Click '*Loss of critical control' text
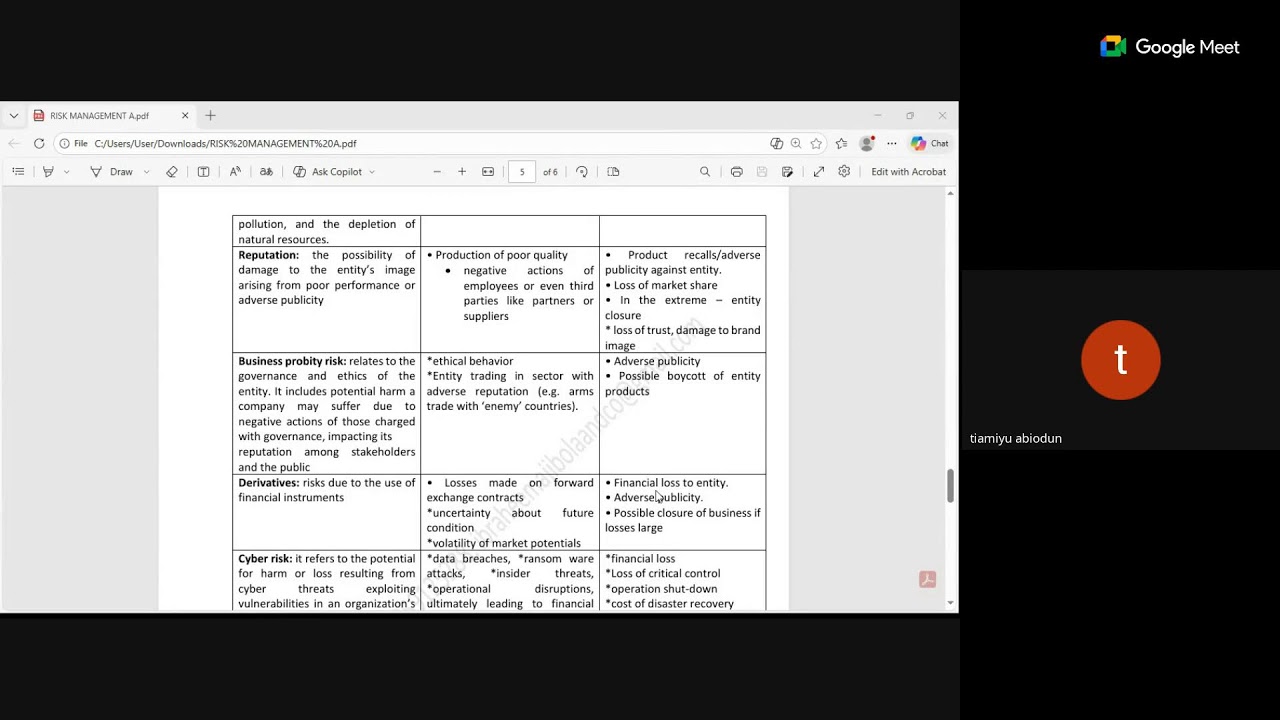This screenshot has width=1280, height=720. pyautogui.click(x=663, y=574)
